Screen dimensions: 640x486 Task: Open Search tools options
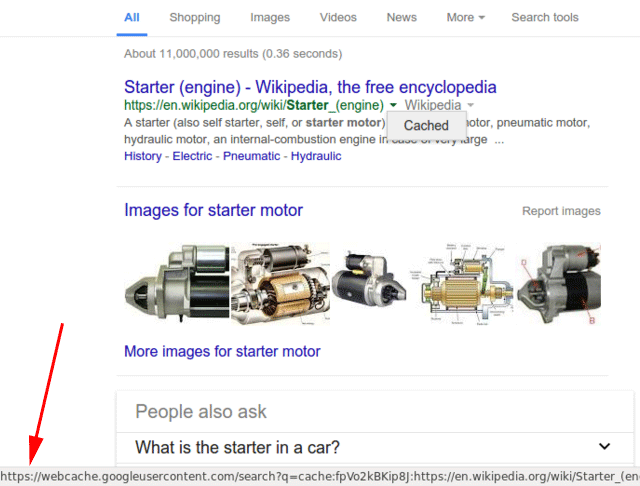coord(545,18)
